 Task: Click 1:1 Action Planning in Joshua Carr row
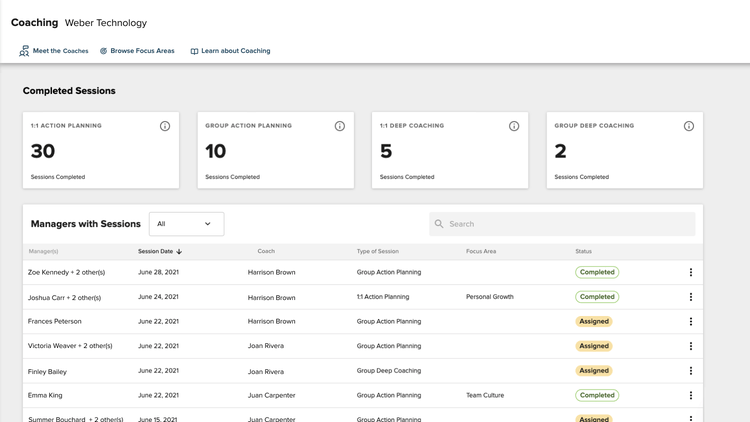click(383, 297)
